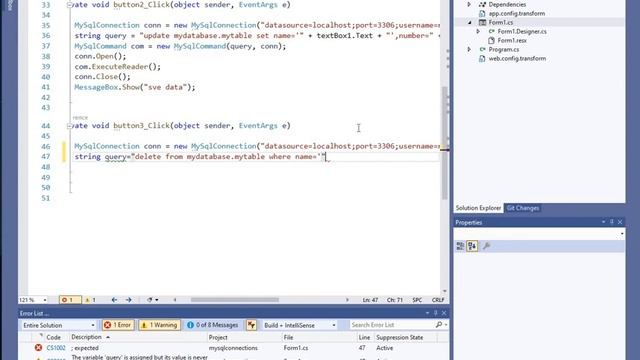This screenshot has height=360, width=640.
Task: Open the Properties object selector dropdown
Action: coord(539,234)
